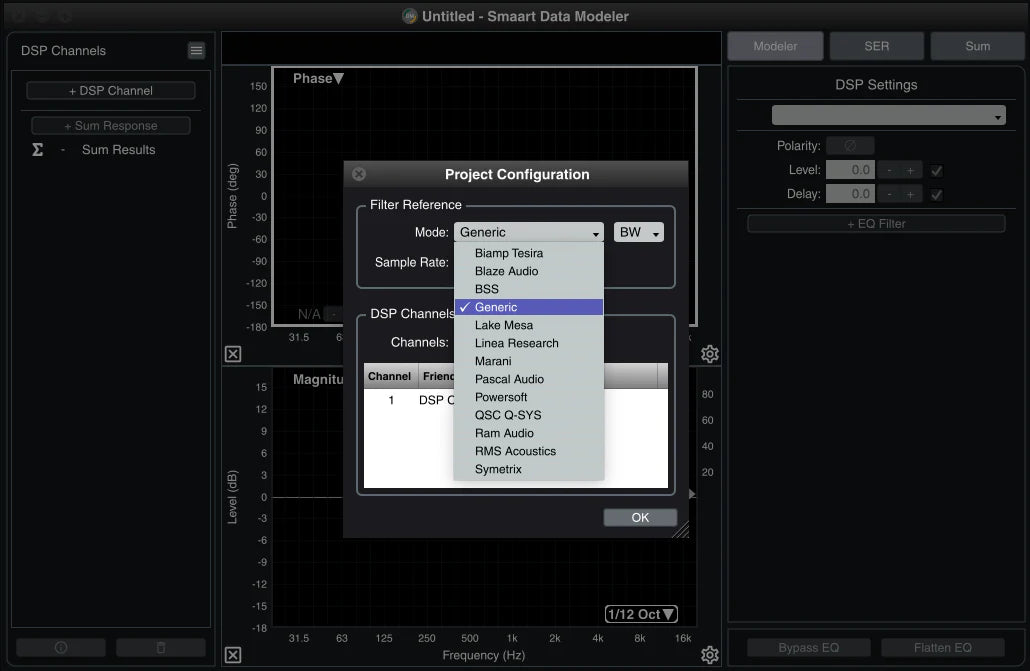The height and width of the screenshot is (671, 1030).
Task: Choose QSC Q-SYS in the Mode list
Action: click(508, 415)
